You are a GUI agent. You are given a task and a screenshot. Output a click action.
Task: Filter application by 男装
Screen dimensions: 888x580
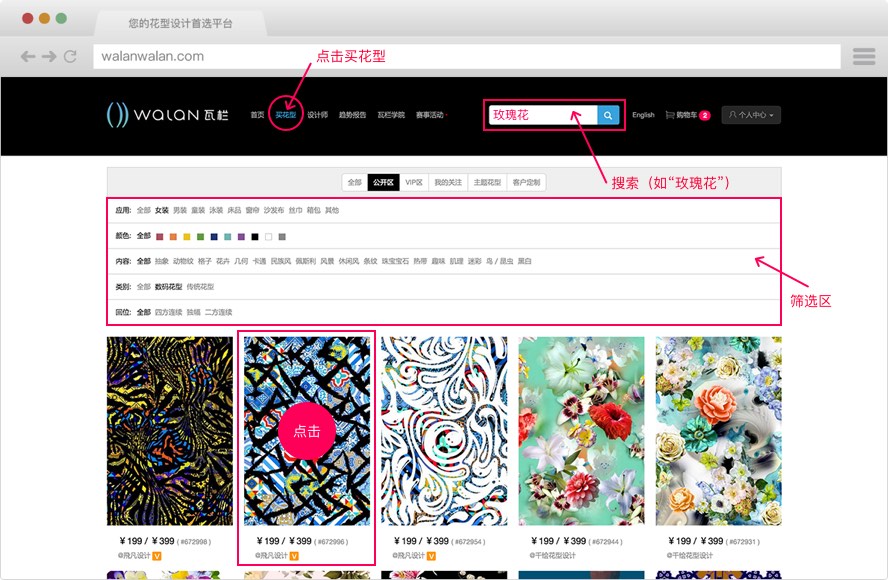(180, 210)
